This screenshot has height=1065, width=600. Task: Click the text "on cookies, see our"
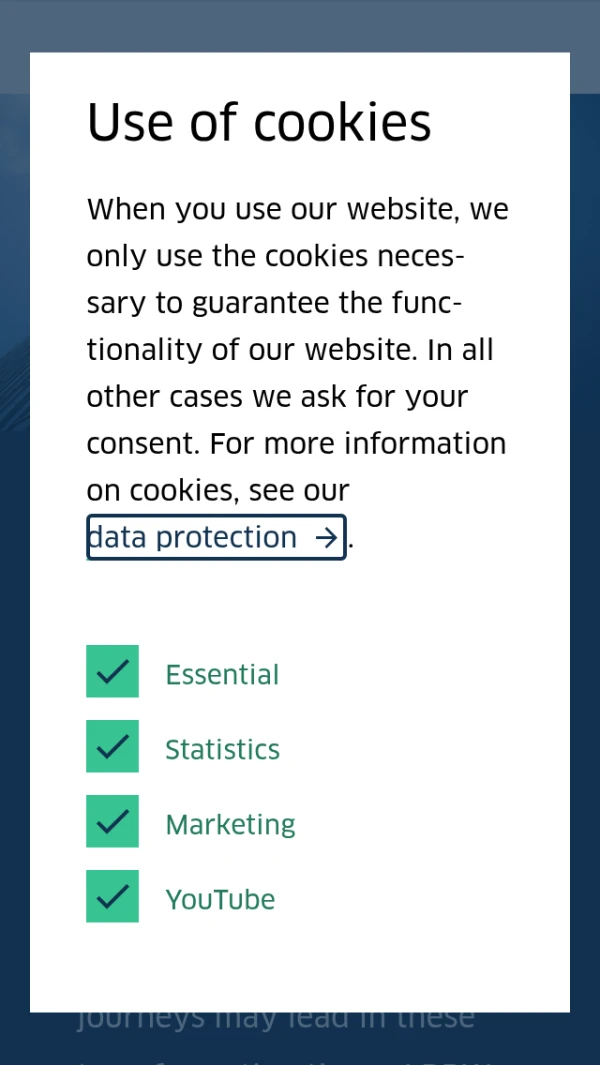click(x=218, y=491)
